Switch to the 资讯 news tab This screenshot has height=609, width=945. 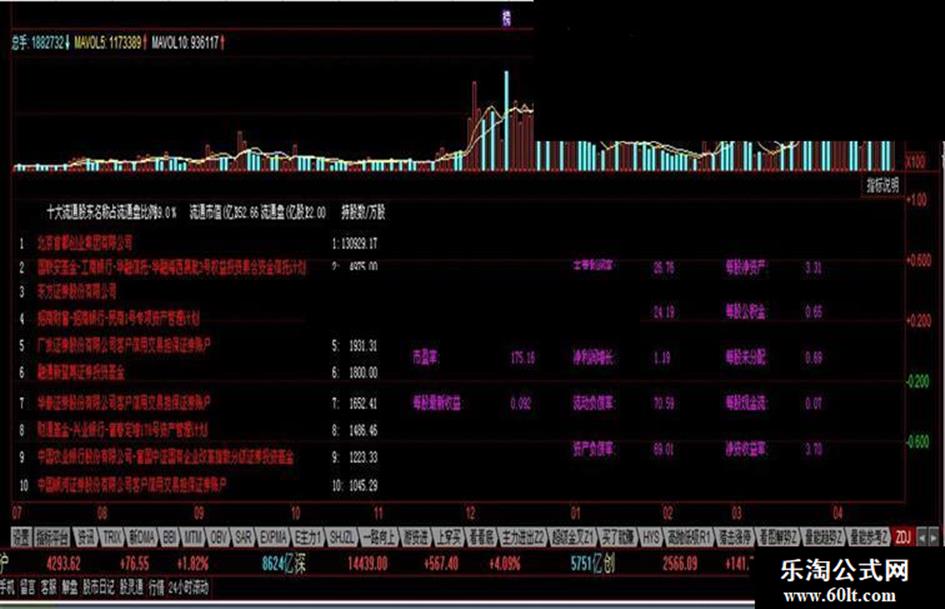pos(86,537)
